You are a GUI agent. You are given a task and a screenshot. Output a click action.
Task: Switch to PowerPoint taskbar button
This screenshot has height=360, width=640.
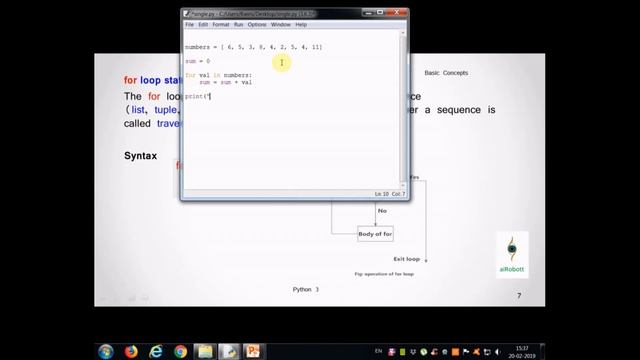pos(254,351)
